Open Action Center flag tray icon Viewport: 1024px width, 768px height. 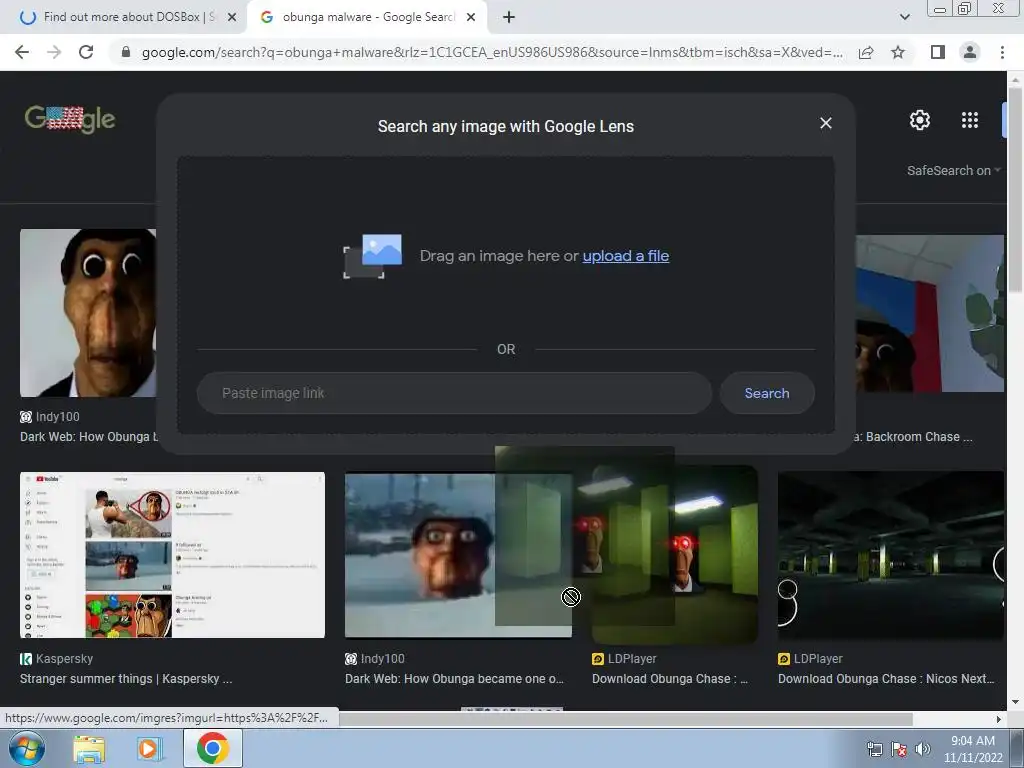(x=899, y=750)
